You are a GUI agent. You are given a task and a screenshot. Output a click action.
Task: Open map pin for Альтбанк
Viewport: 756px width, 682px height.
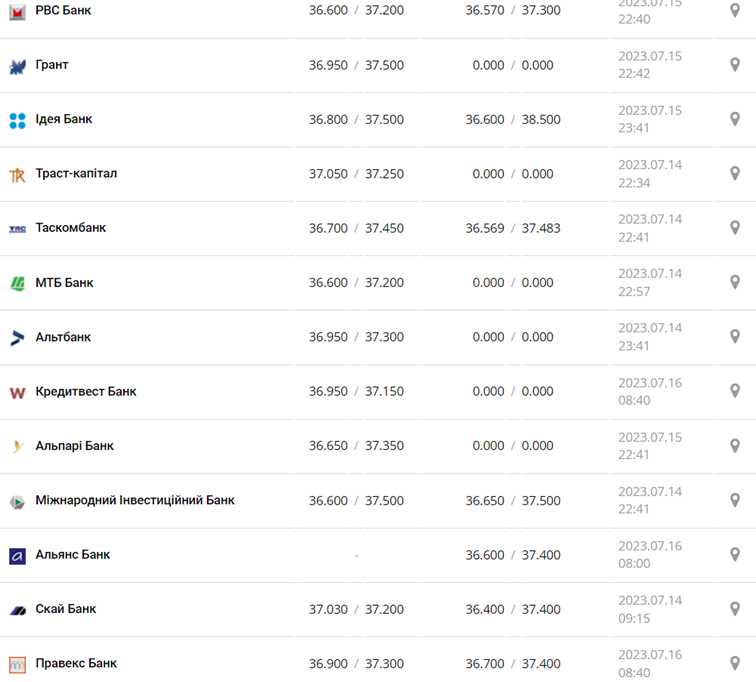coord(735,337)
